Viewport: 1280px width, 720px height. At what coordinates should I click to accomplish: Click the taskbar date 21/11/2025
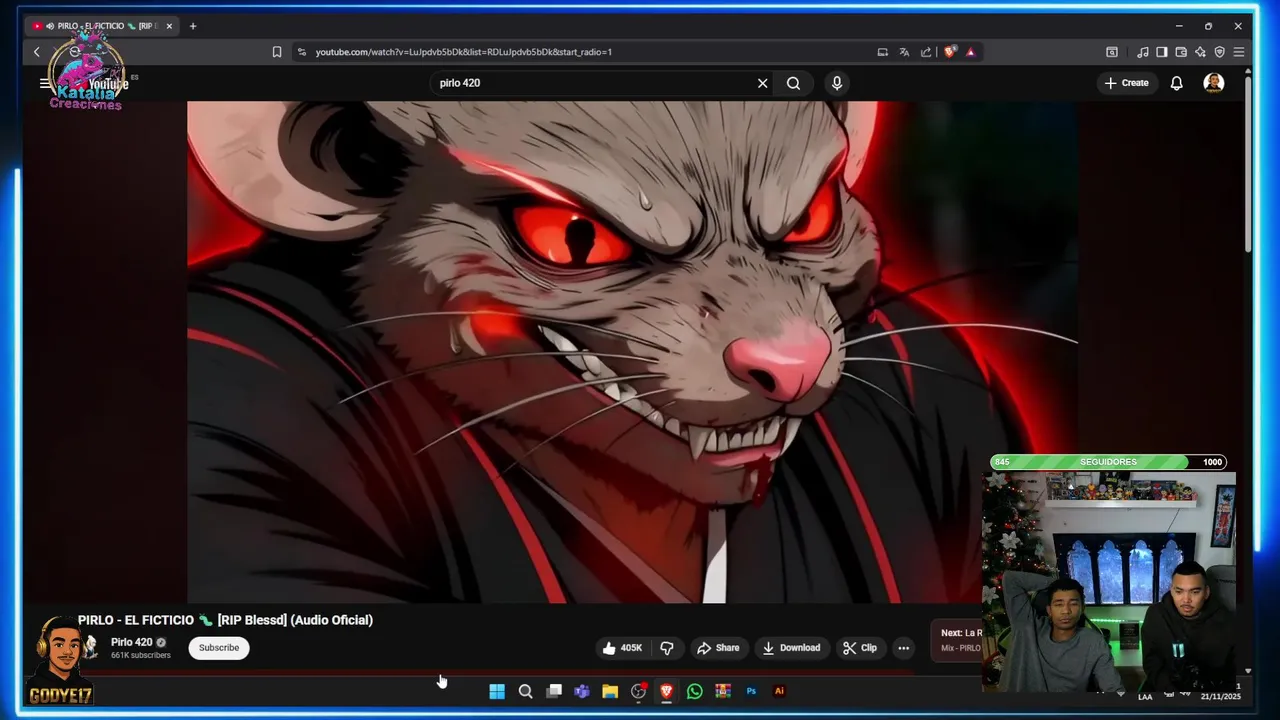1220,697
